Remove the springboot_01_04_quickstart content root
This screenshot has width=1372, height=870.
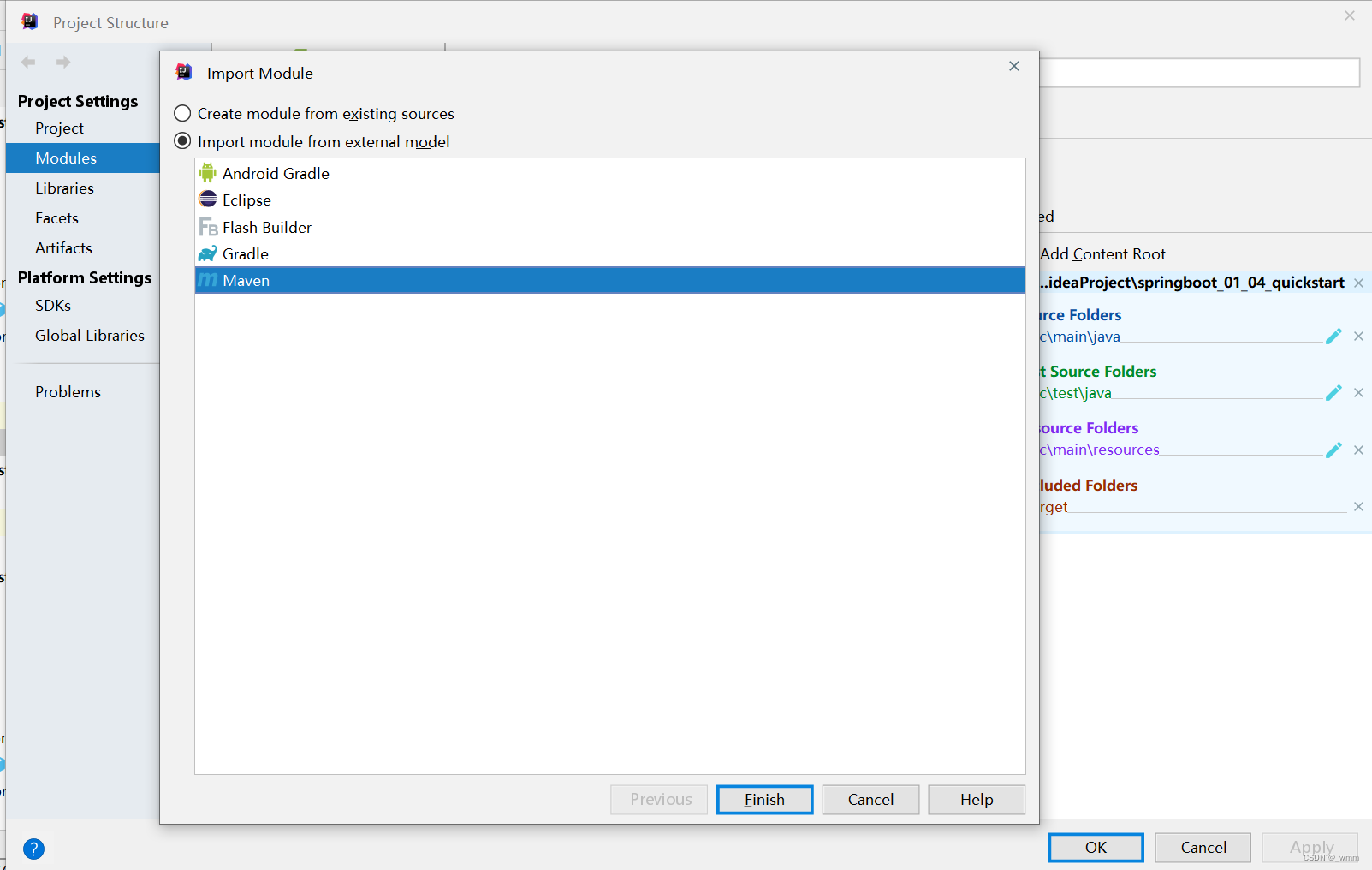1358,283
